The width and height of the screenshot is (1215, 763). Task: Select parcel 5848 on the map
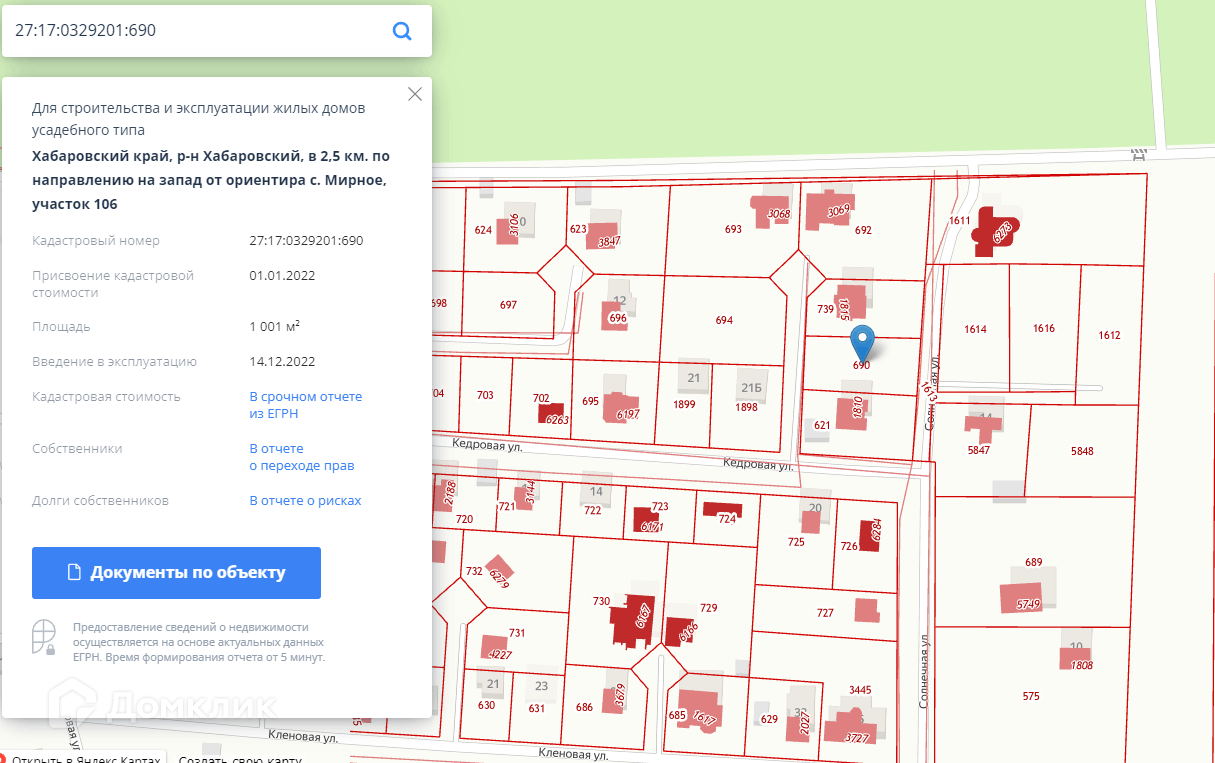1082,452
